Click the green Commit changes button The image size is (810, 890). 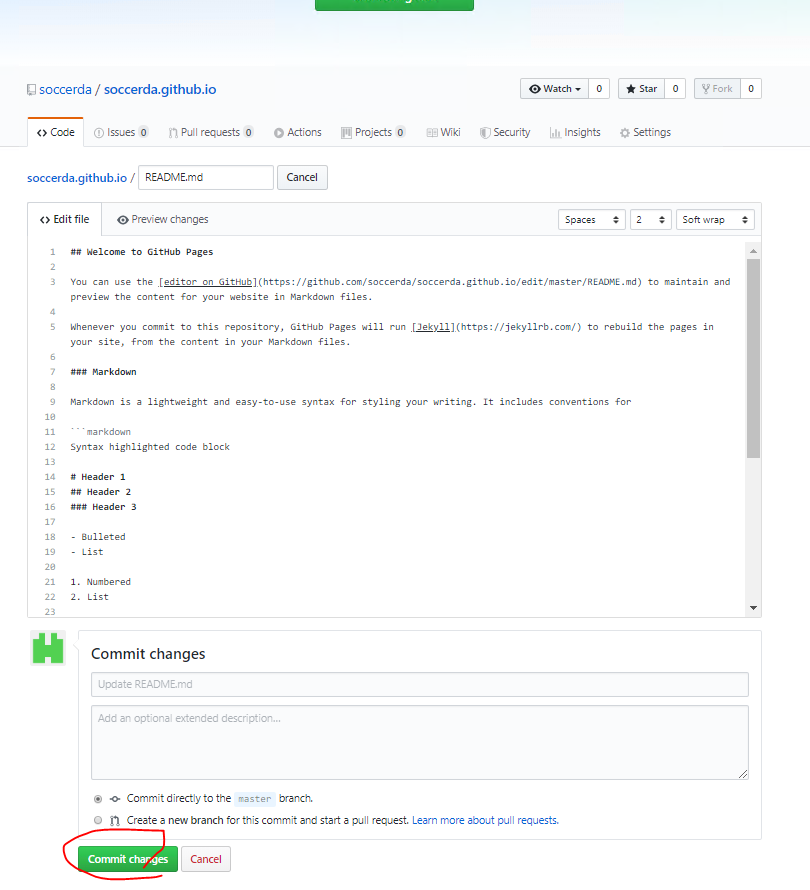pyautogui.click(x=128, y=859)
